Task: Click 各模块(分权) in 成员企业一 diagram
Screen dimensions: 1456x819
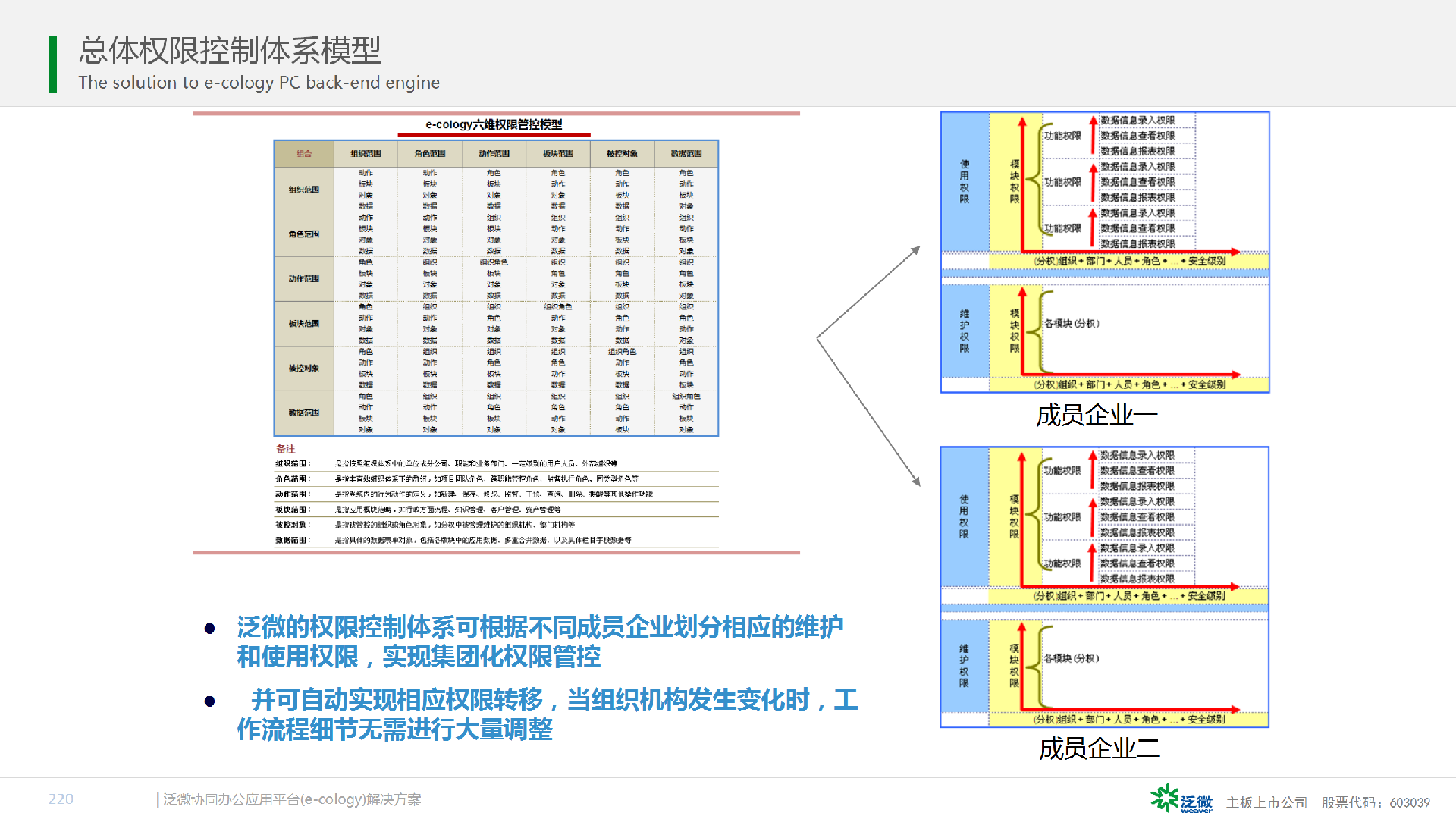Action: (x=1072, y=324)
